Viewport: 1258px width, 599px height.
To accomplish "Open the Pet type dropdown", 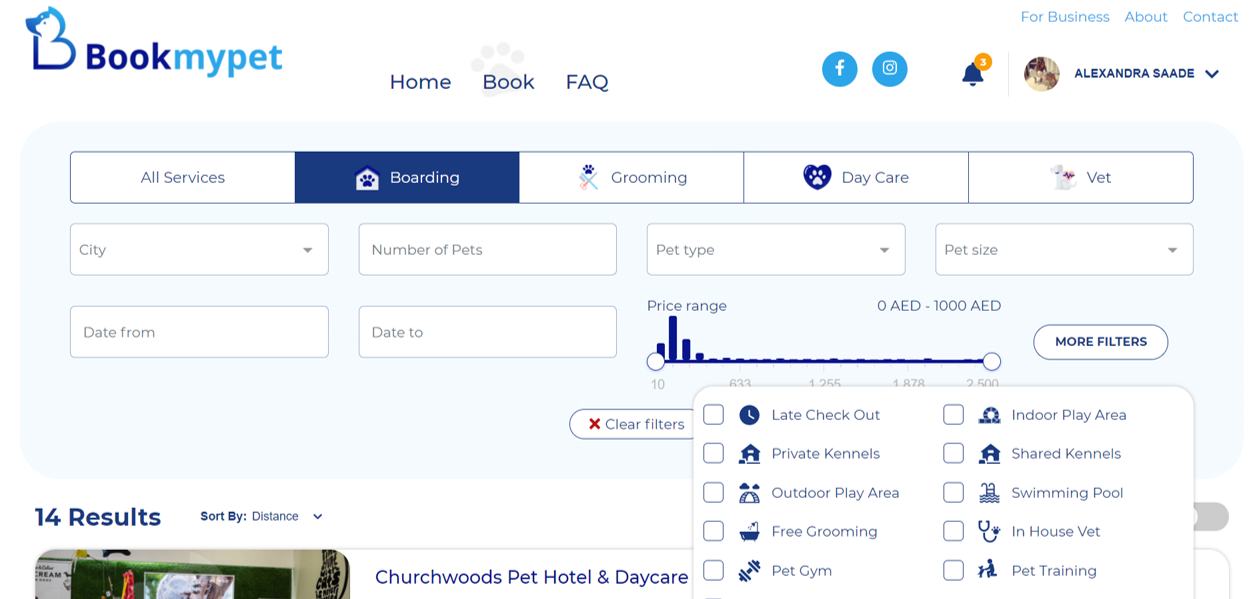I will pos(776,249).
